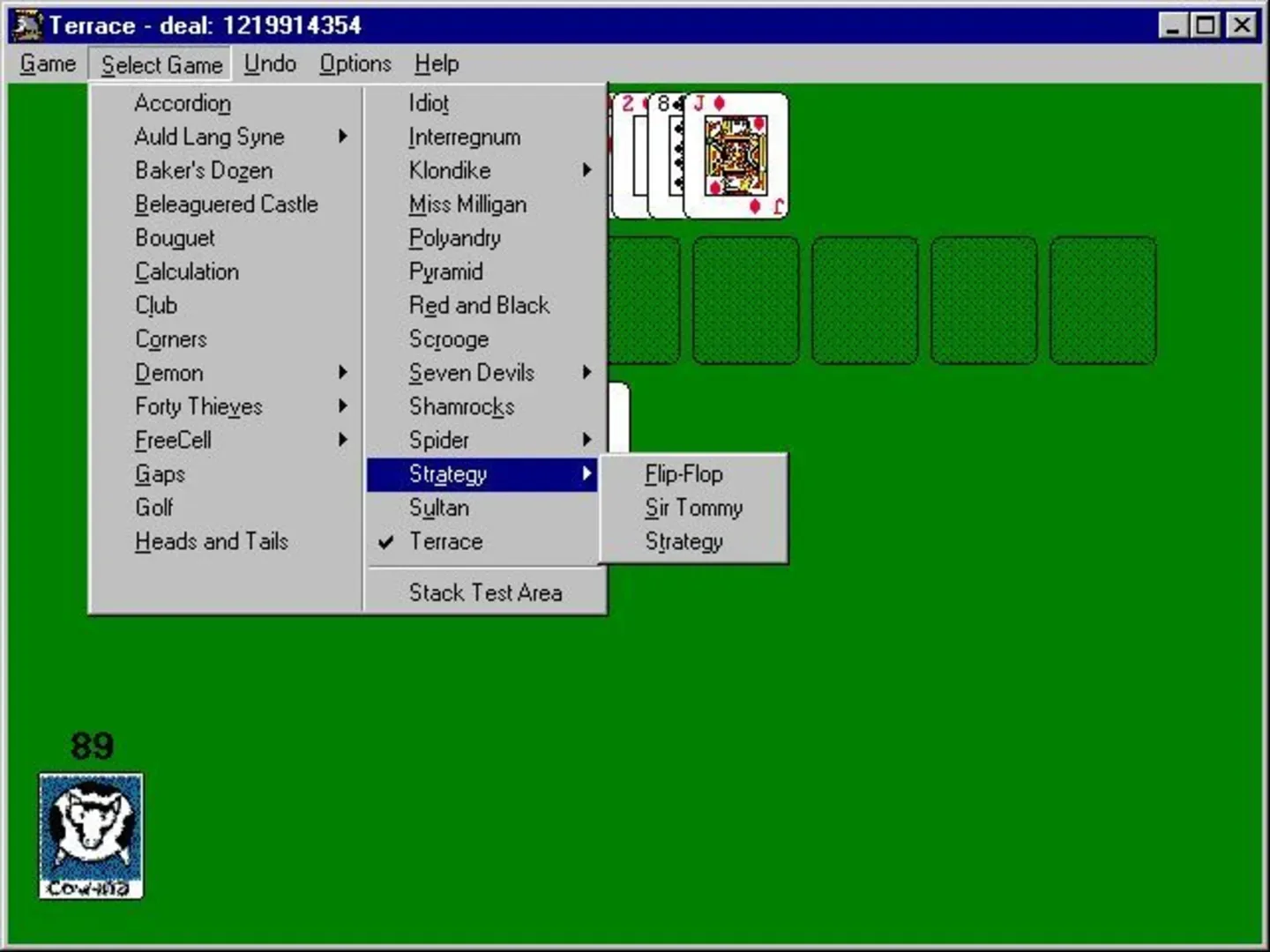Click Undo in the menu bar
The width and height of the screenshot is (1270, 952).
pos(270,64)
